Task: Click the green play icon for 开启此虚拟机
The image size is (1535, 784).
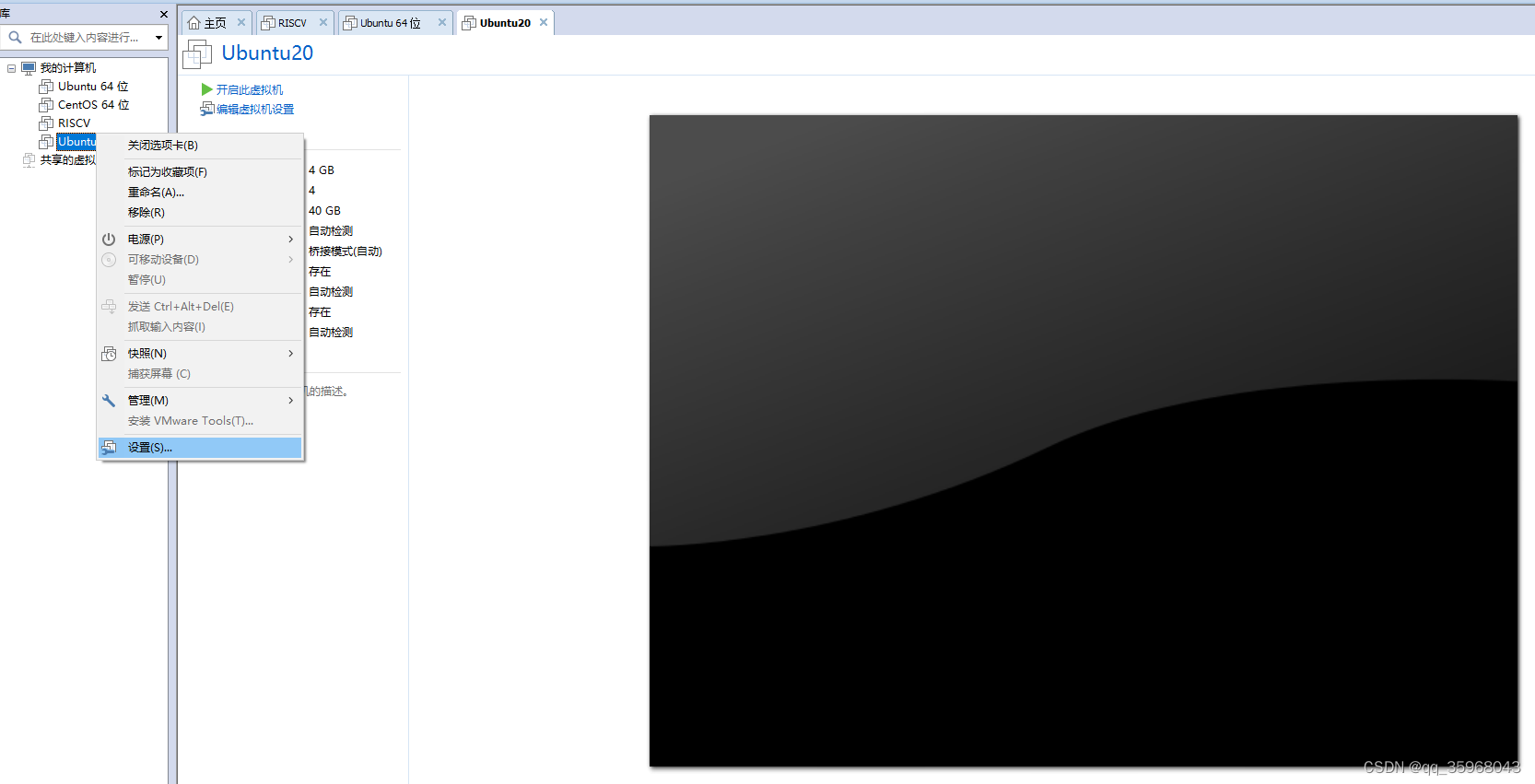Action: (207, 89)
